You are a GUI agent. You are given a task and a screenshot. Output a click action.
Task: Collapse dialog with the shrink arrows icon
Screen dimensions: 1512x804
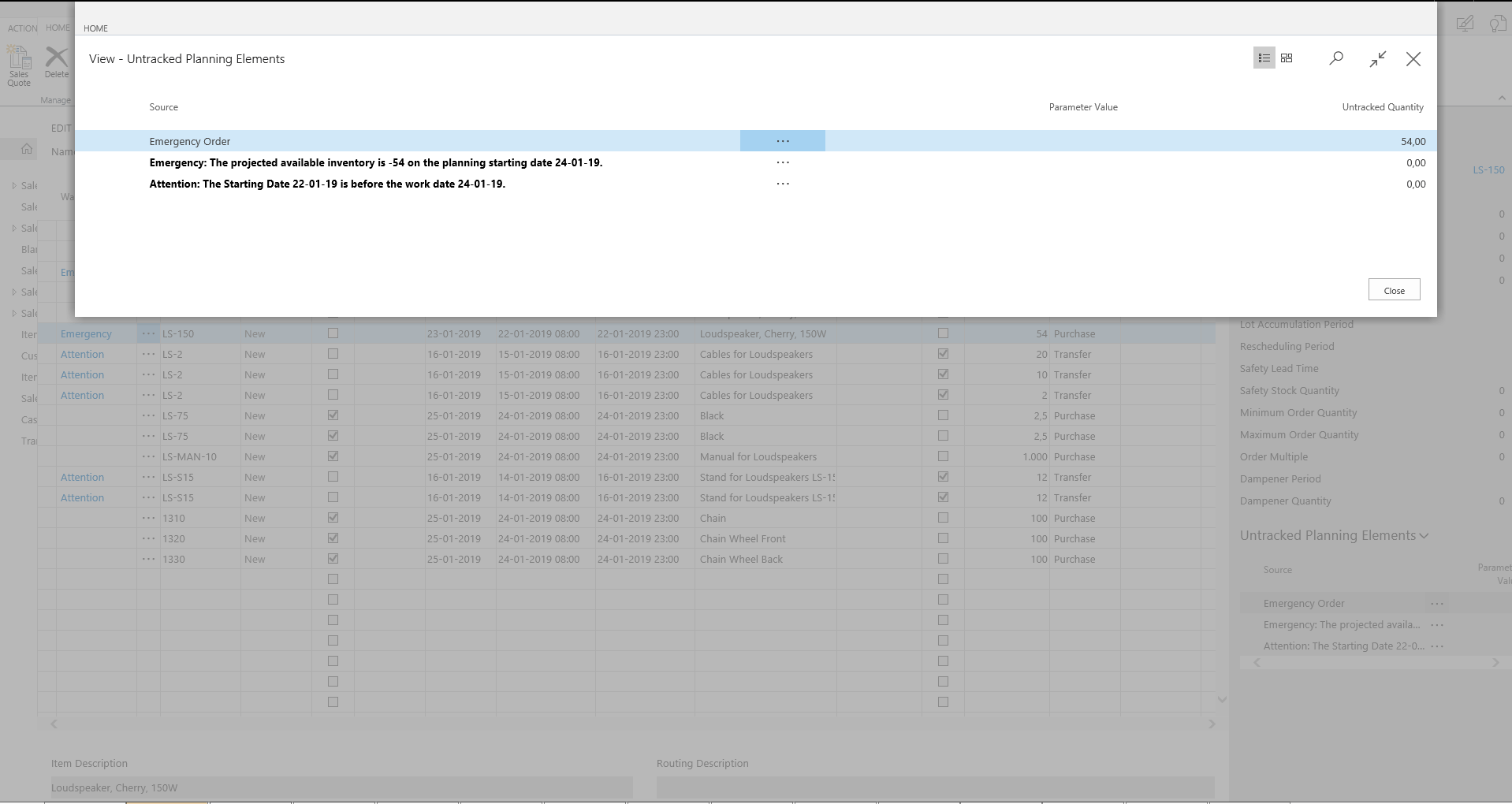1377,59
